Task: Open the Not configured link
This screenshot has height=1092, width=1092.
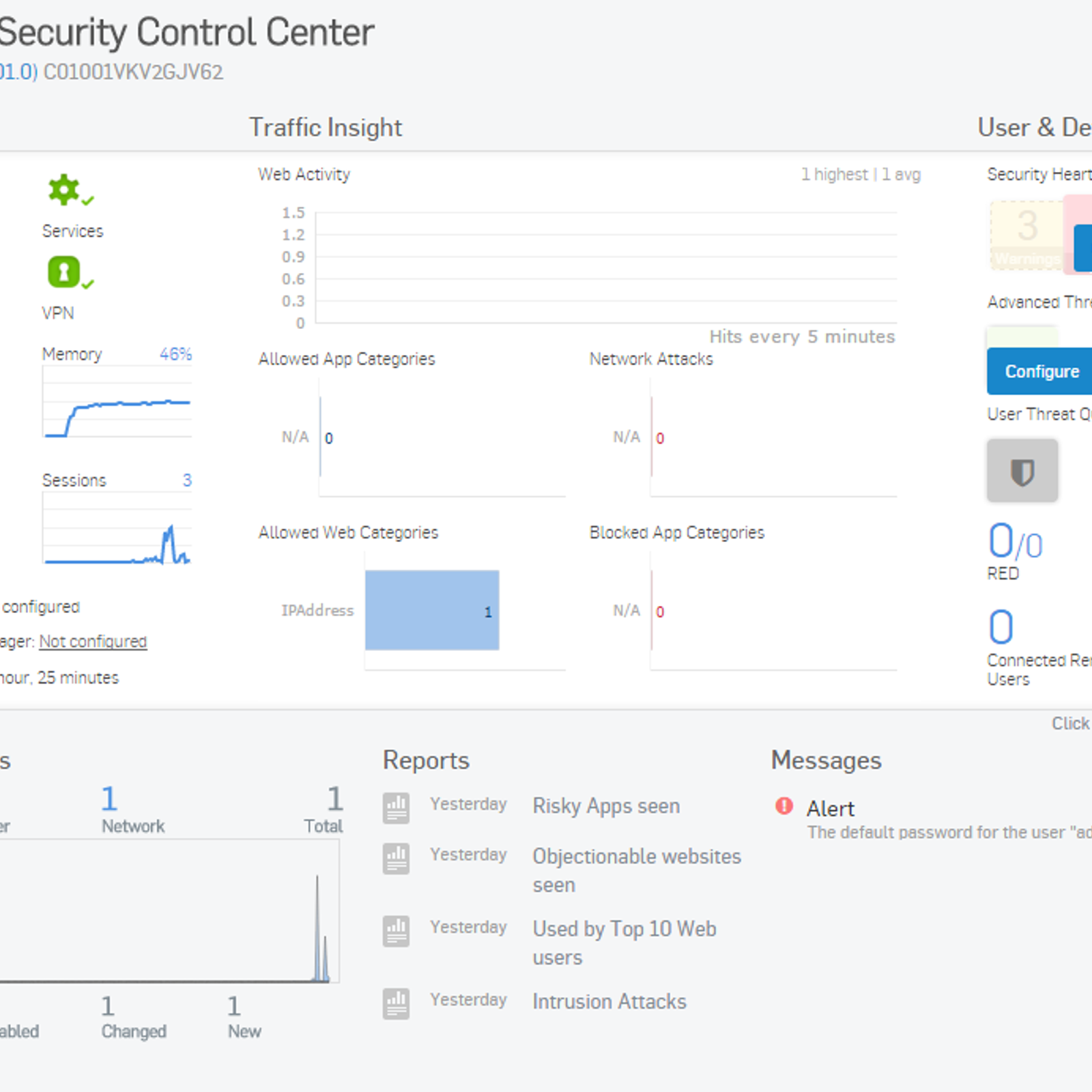Action: pyautogui.click(x=93, y=642)
